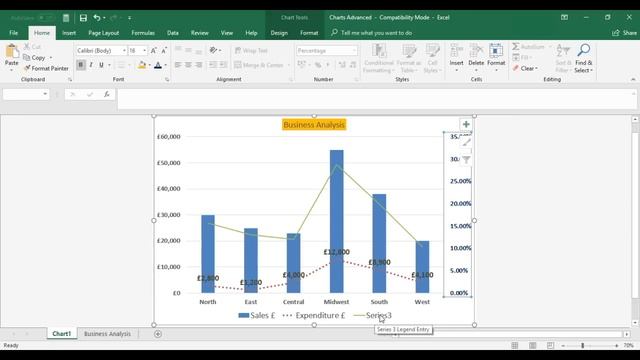This screenshot has width=640, height=360.
Task: Click the Chart Filters funnel button
Action: [x=466, y=160]
